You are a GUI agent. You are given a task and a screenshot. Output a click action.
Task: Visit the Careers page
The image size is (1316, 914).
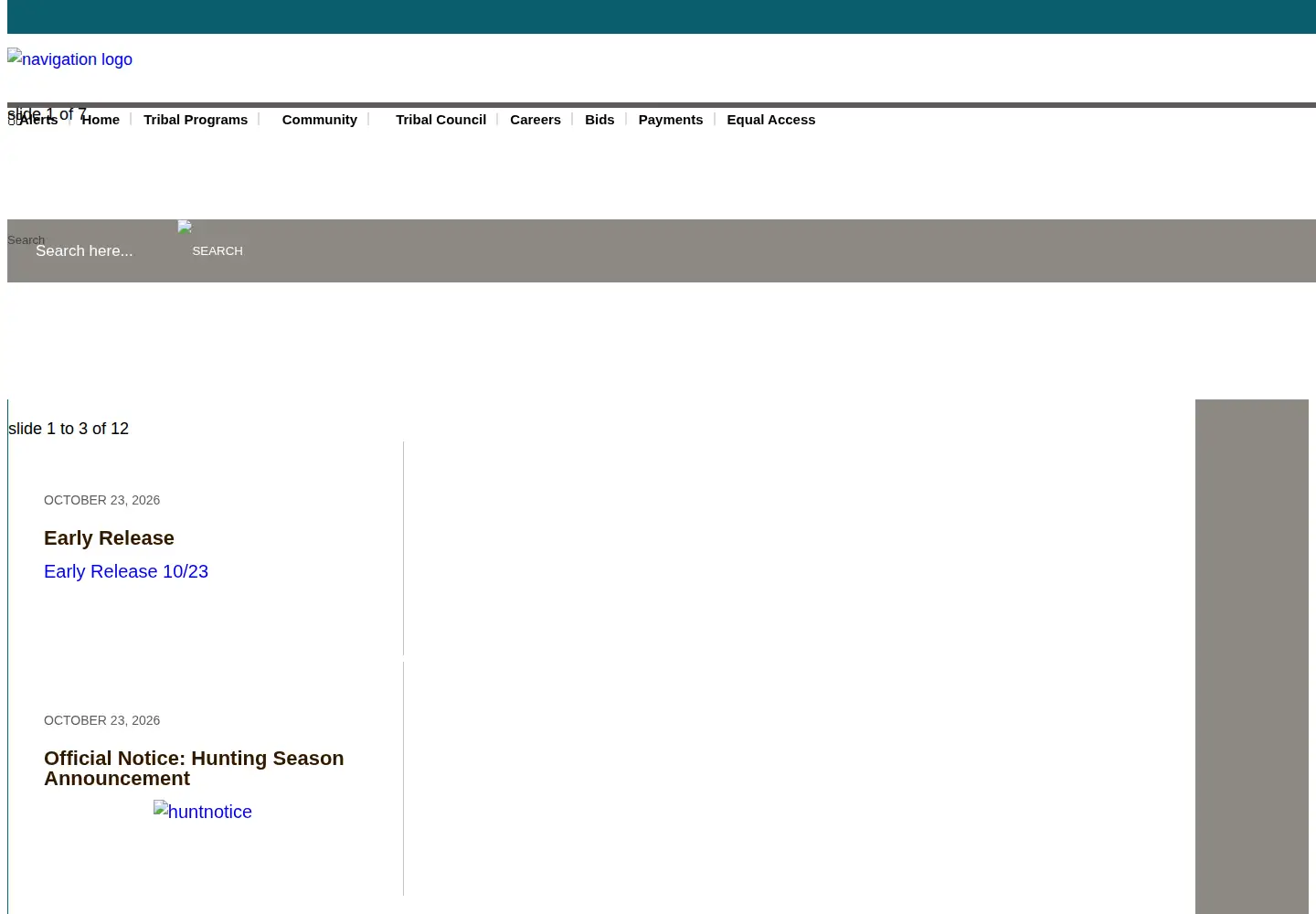point(536,120)
